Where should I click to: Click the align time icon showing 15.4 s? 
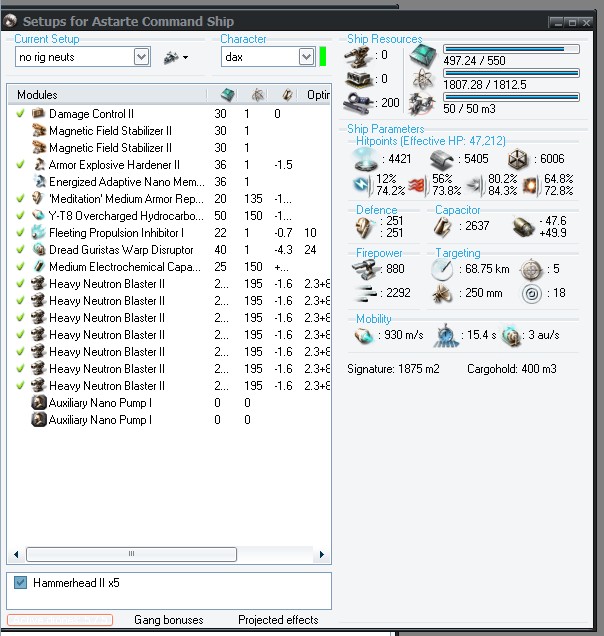tap(446, 335)
